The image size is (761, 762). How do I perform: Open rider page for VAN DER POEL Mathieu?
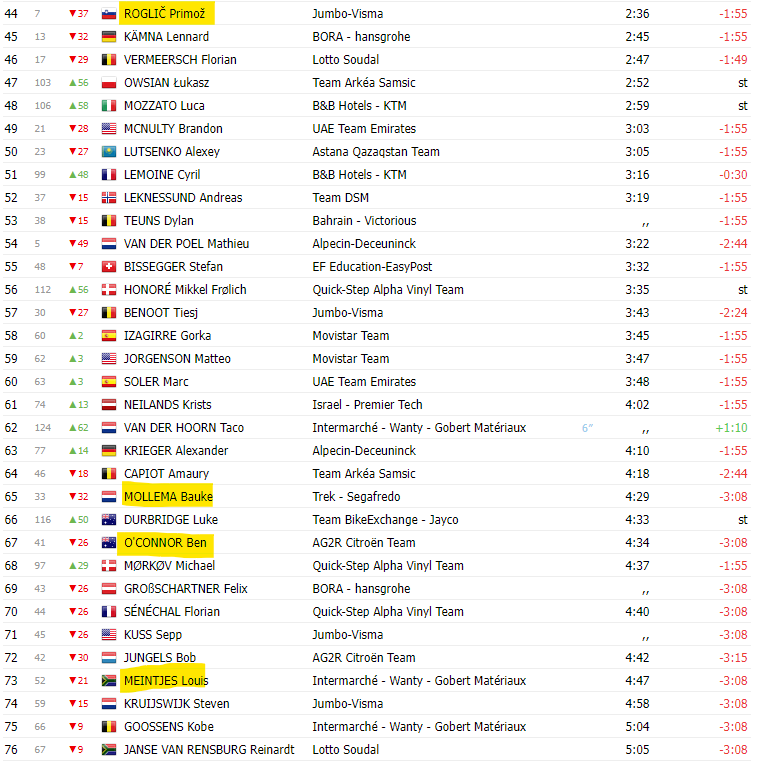tap(186, 244)
